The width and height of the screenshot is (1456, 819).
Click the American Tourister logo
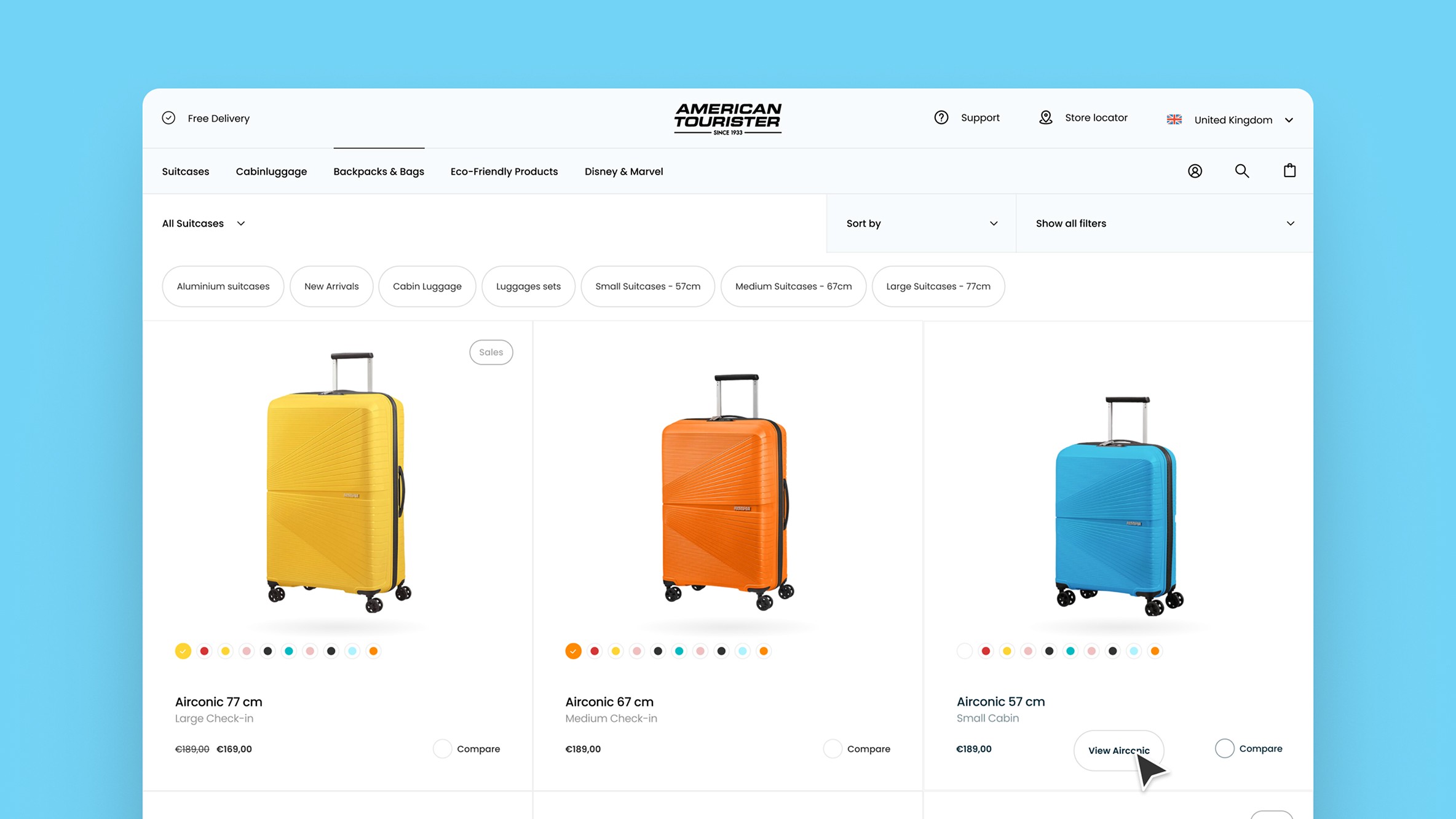(x=727, y=119)
